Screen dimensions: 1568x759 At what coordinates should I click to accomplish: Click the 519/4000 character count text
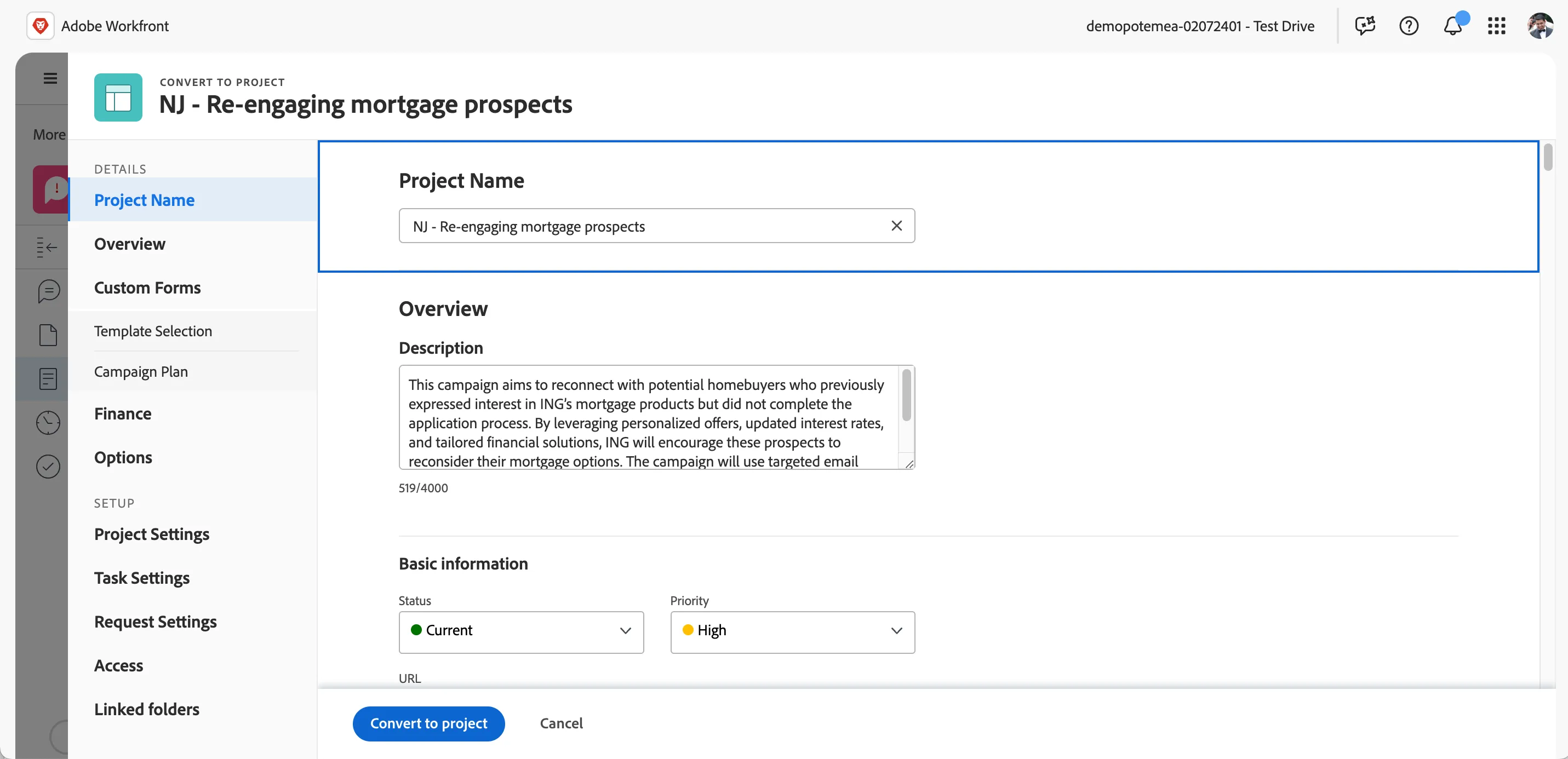pyautogui.click(x=423, y=487)
